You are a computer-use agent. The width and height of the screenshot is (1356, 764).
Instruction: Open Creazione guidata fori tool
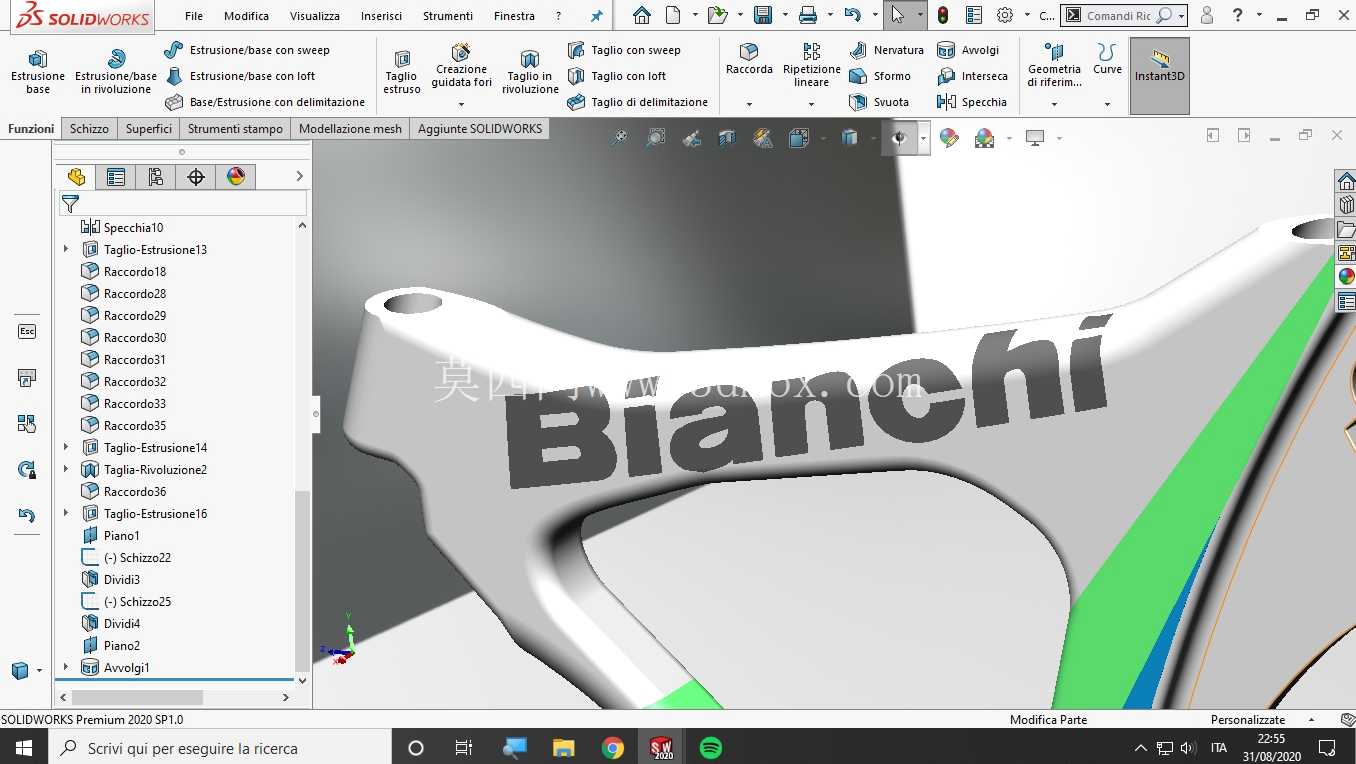click(x=461, y=66)
